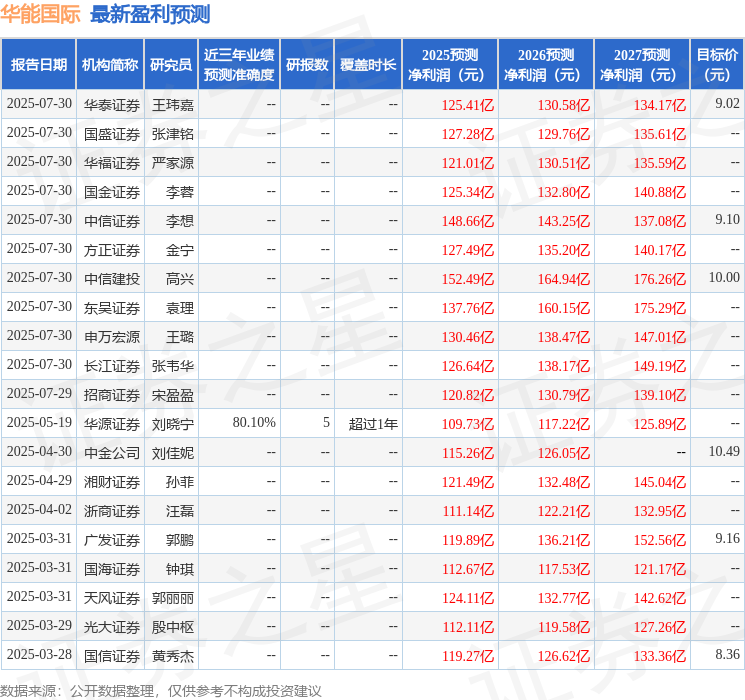Viewport: 745px width, 700px height.
Task: Click 147.01亿 forecast value
Action: 660,336
